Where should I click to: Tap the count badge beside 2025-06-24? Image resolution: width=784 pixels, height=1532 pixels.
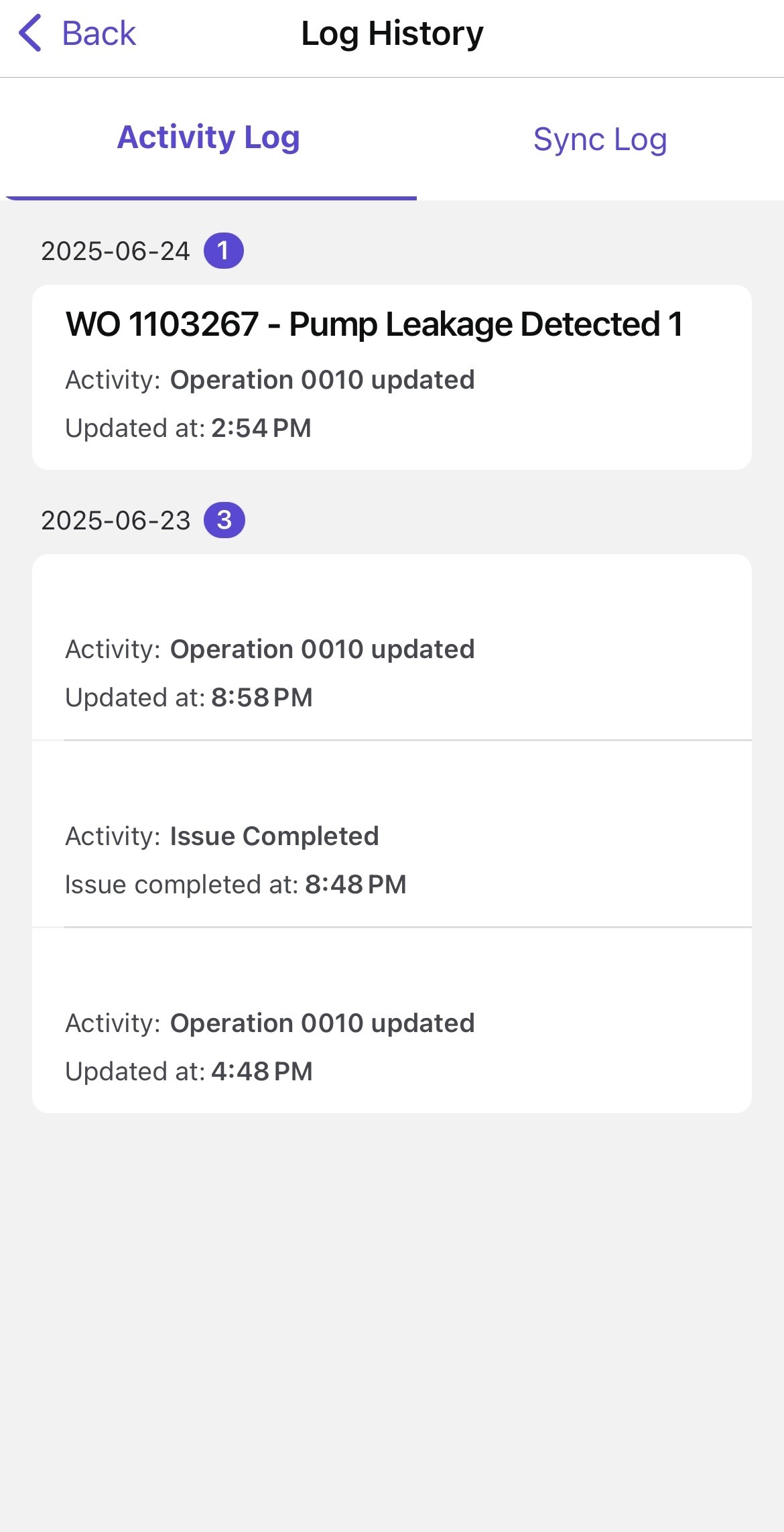(x=223, y=251)
